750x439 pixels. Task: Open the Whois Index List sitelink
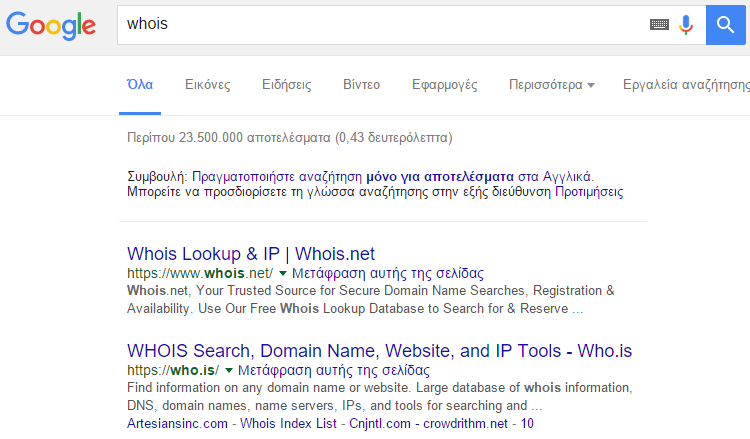(x=288, y=423)
